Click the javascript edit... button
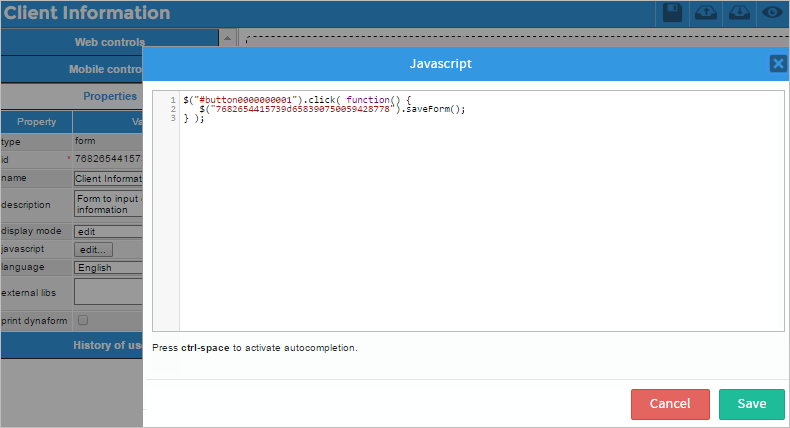Image resolution: width=790 pixels, height=428 pixels. [94, 249]
